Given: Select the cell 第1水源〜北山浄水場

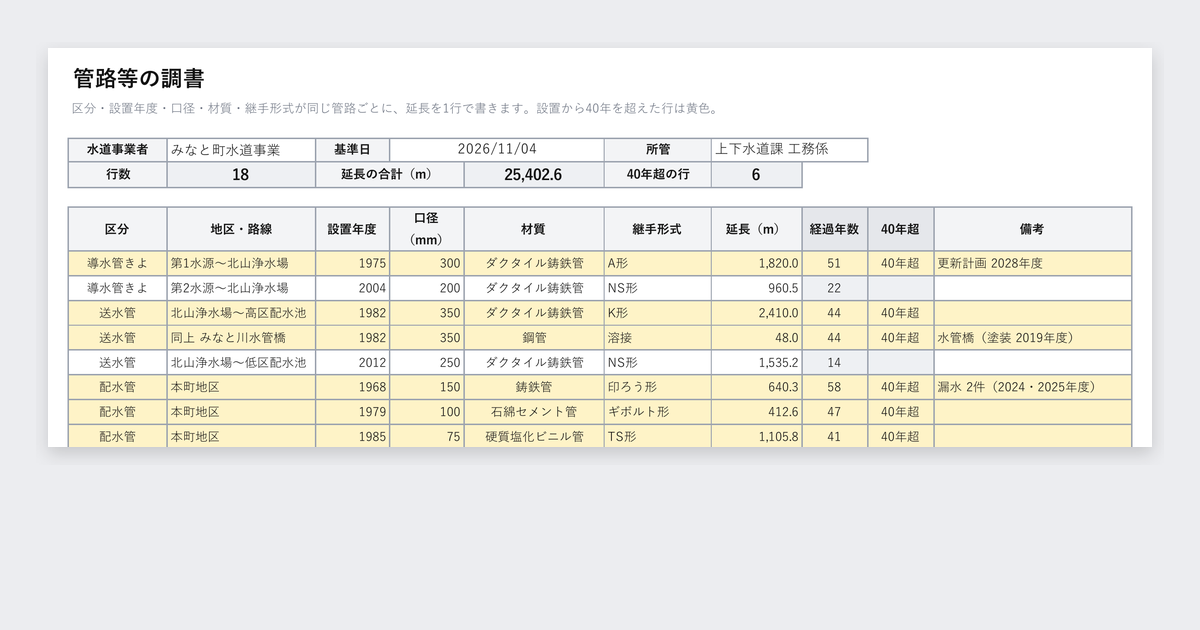Looking at the screenshot, I should coord(241,264).
